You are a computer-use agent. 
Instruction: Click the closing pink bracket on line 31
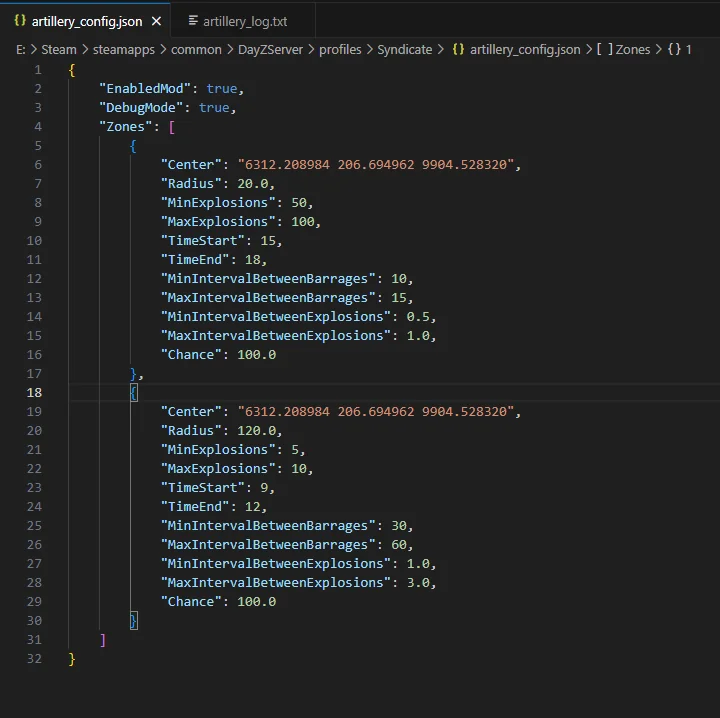(103, 640)
